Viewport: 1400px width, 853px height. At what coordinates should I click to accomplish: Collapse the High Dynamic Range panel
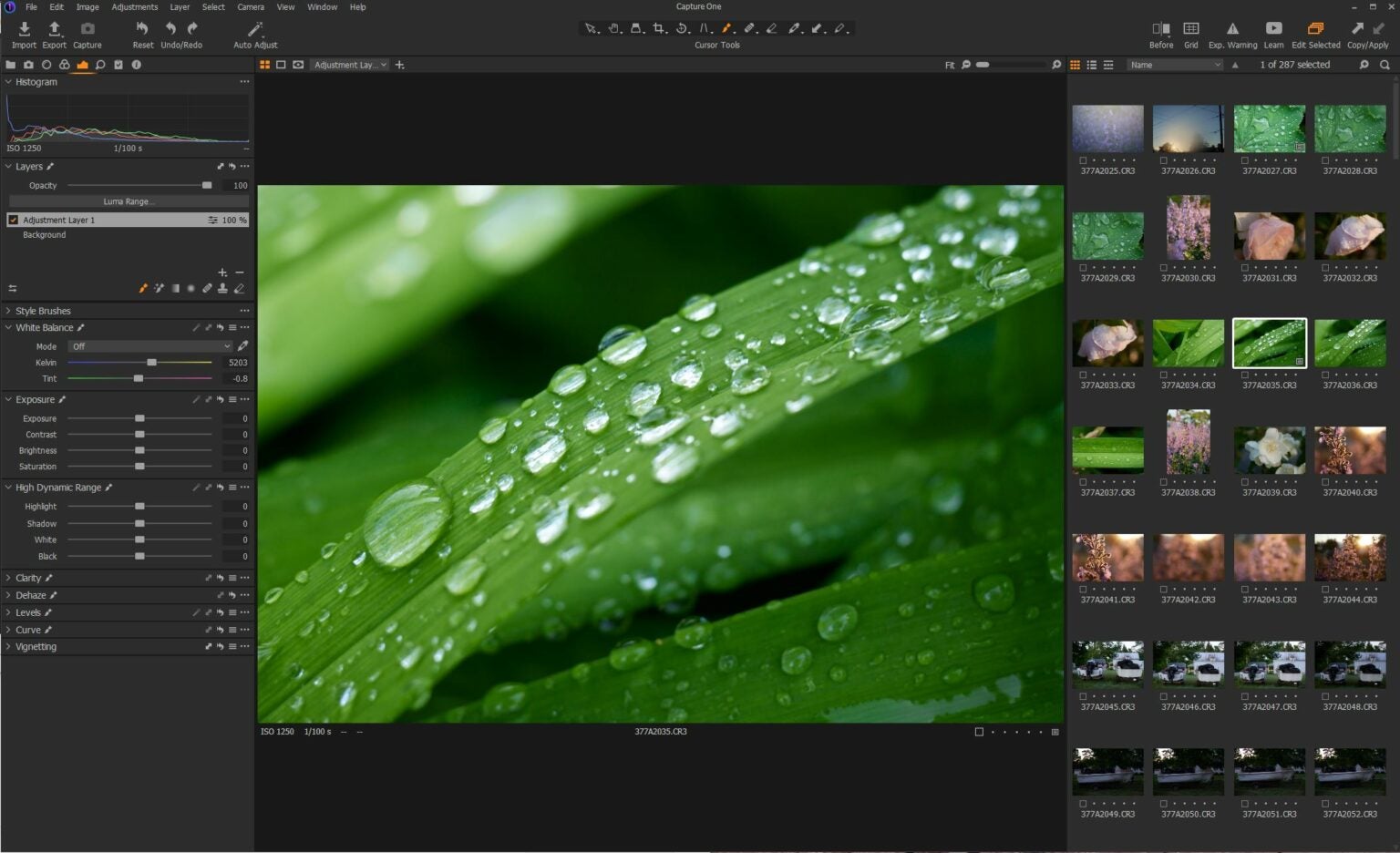pyautogui.click(x=8, y=487)
